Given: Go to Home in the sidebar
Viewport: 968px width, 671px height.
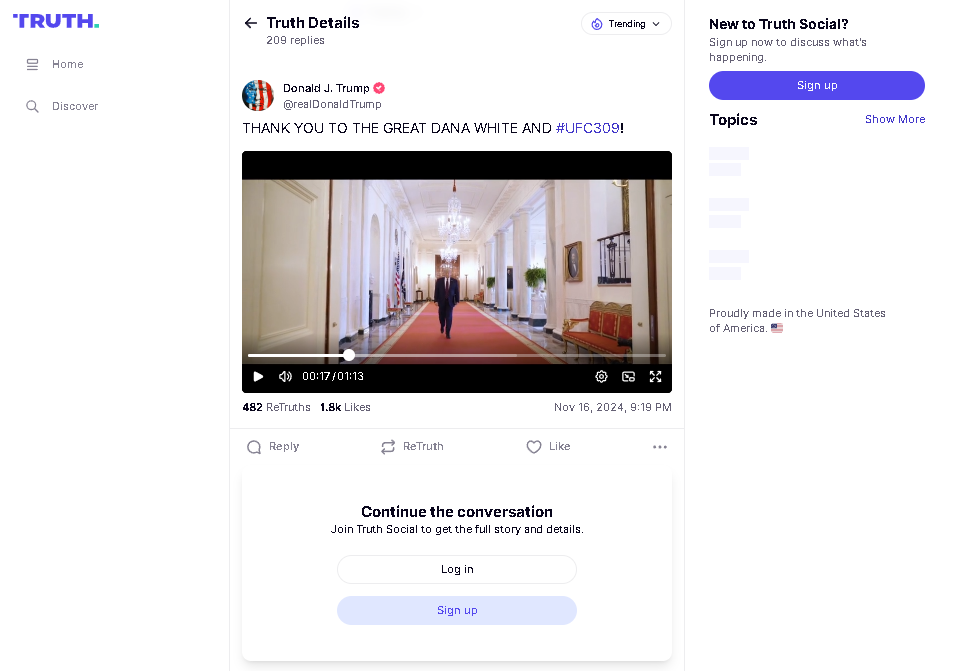Looking at the screenshot, I should (x=68, y=64).
